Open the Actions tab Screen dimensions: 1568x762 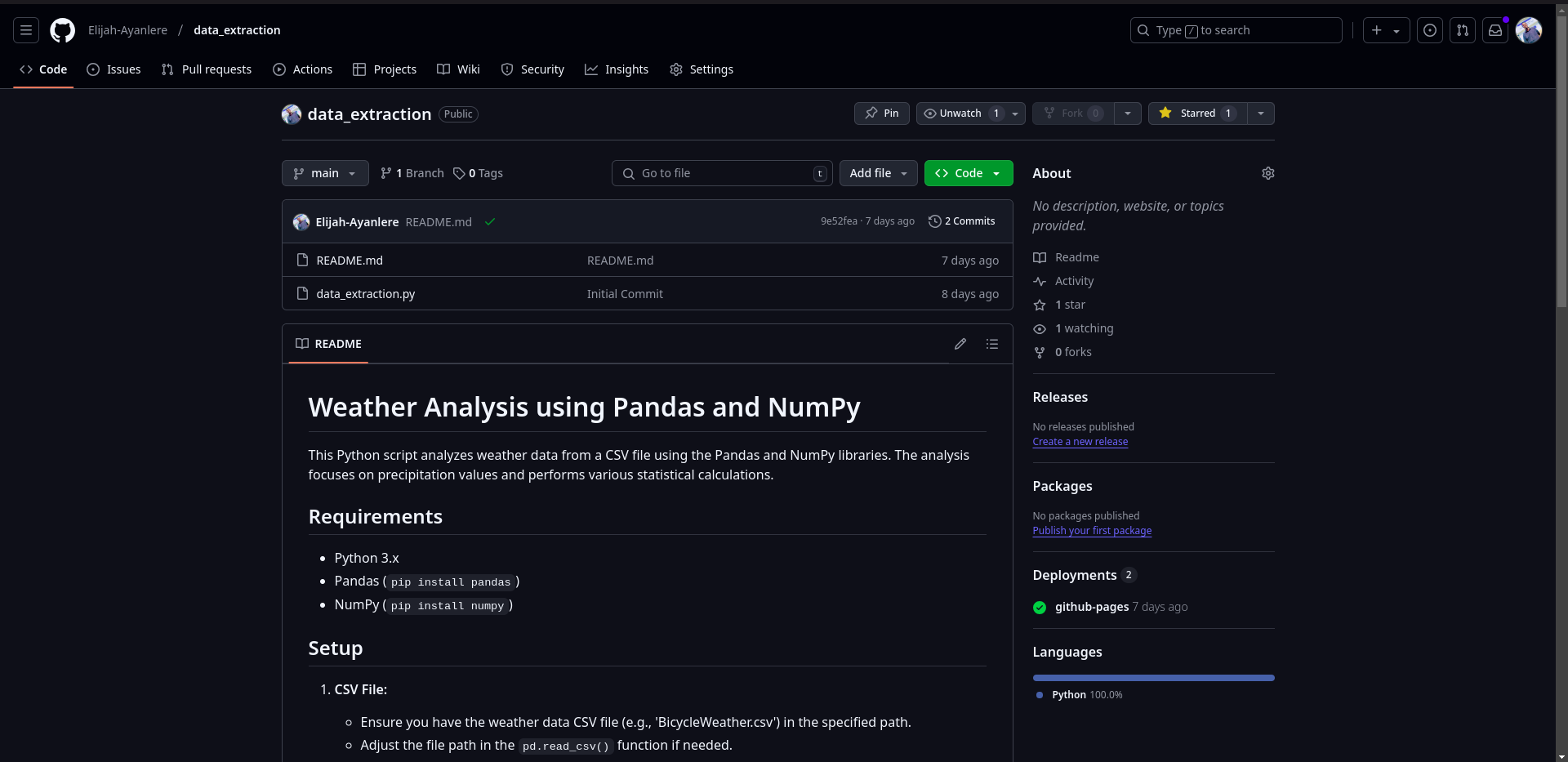tap(302, 69)
